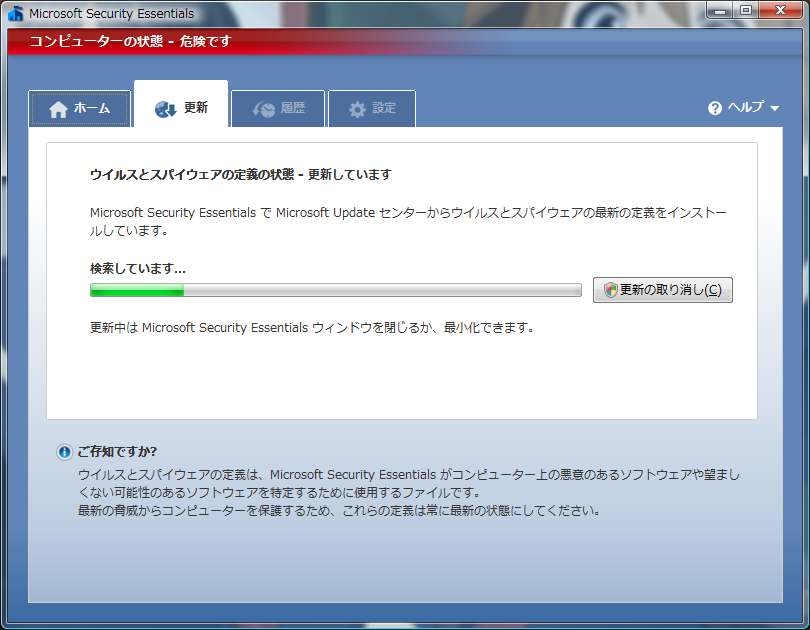The height and width of the screenshot is (630, 810).
Task: Click the shield icon on cancel button
Action: point(611,290)
